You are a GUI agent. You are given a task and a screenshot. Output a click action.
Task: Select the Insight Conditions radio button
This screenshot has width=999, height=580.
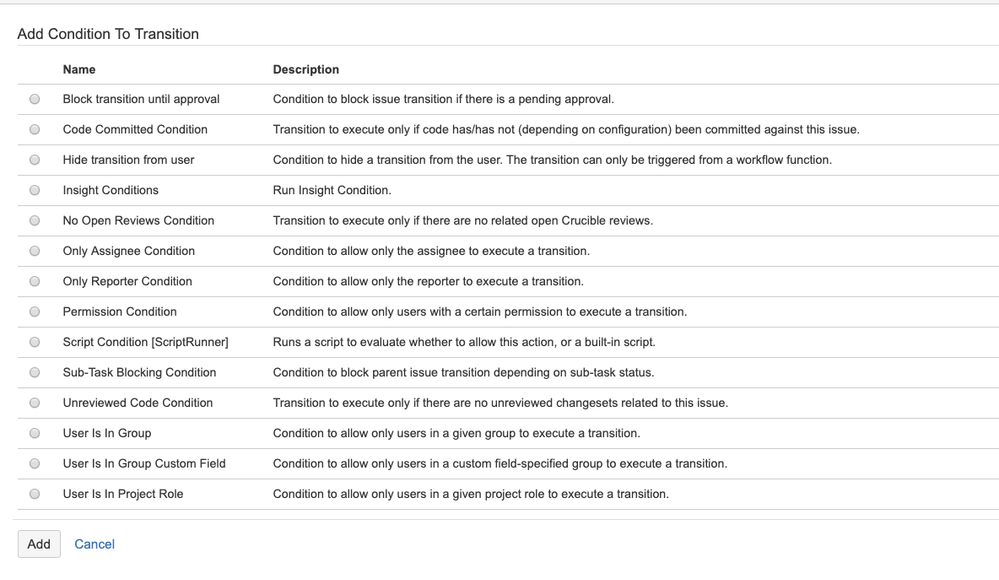coord(34,190)
